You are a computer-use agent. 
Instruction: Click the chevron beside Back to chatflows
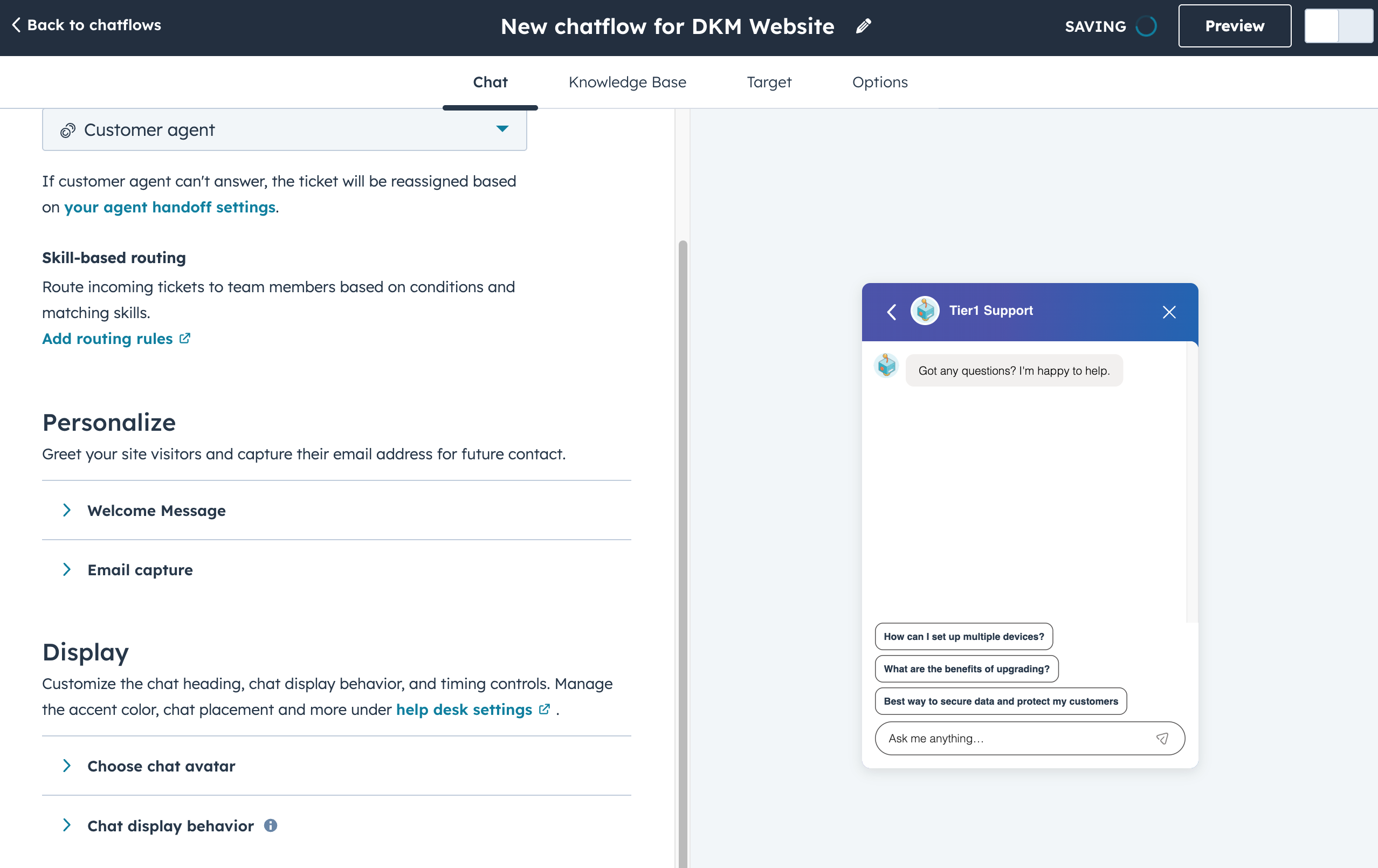[17, 25]
